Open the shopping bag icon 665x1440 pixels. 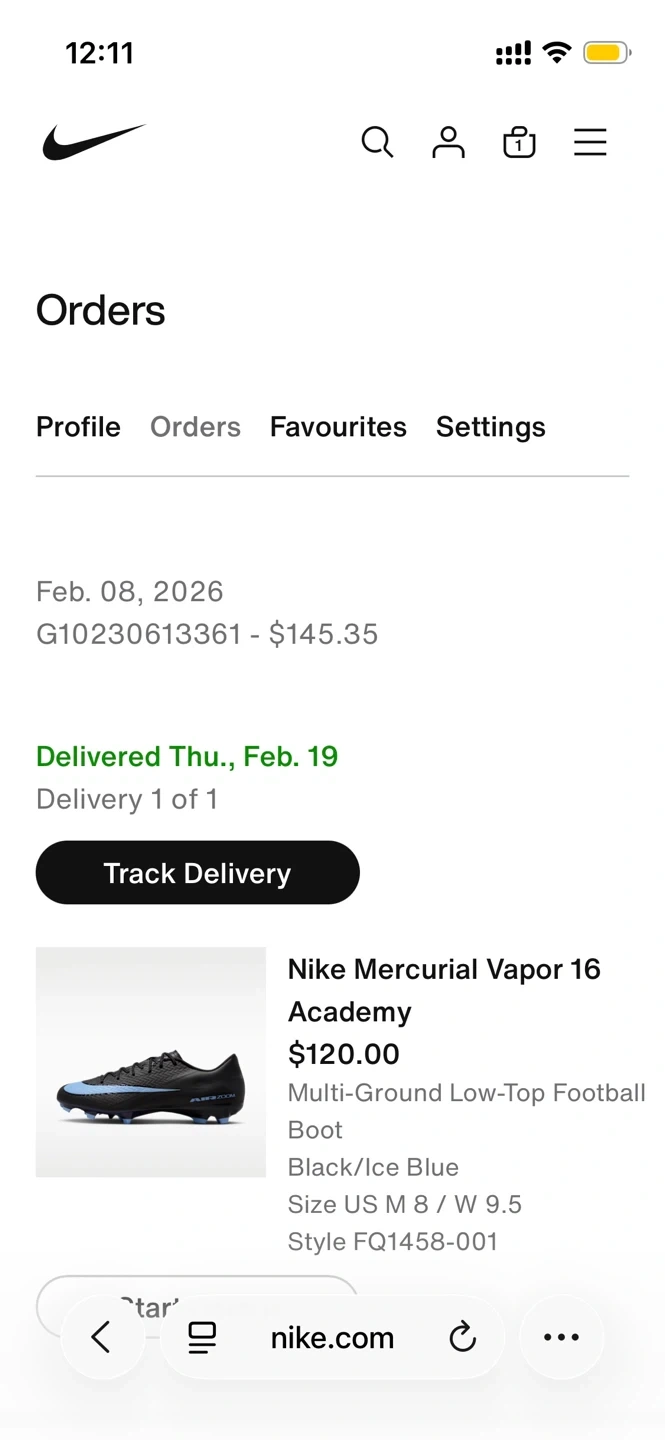pos(519,142)
